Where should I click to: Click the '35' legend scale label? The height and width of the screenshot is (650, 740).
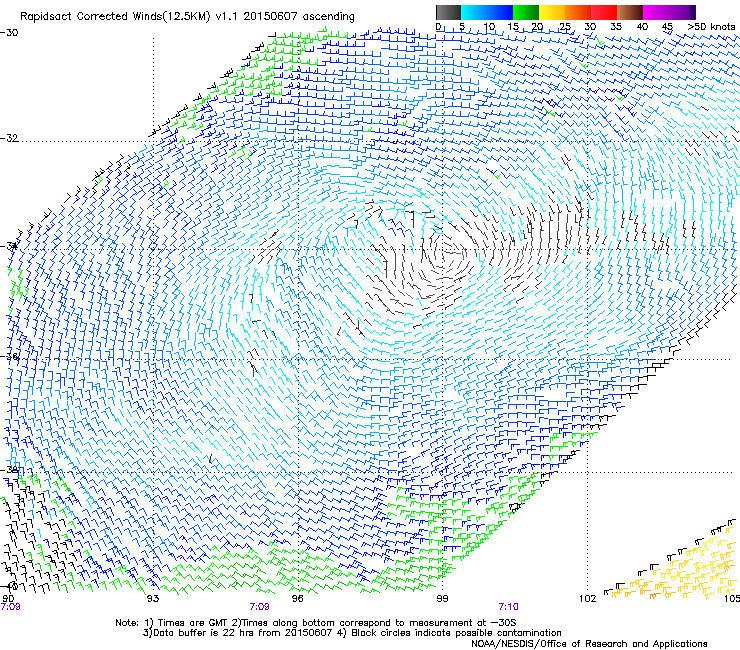click(x=616, y=26)
